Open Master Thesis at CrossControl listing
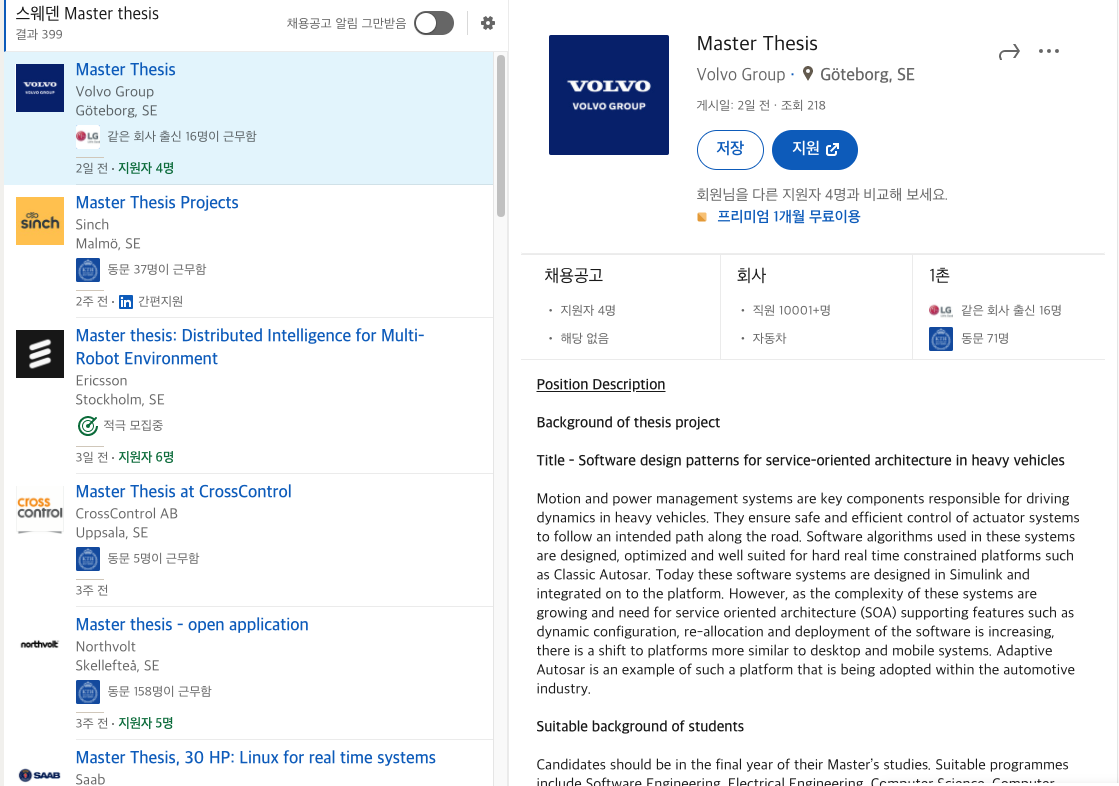Viewport: 1119px width, 786px height. 183,491
